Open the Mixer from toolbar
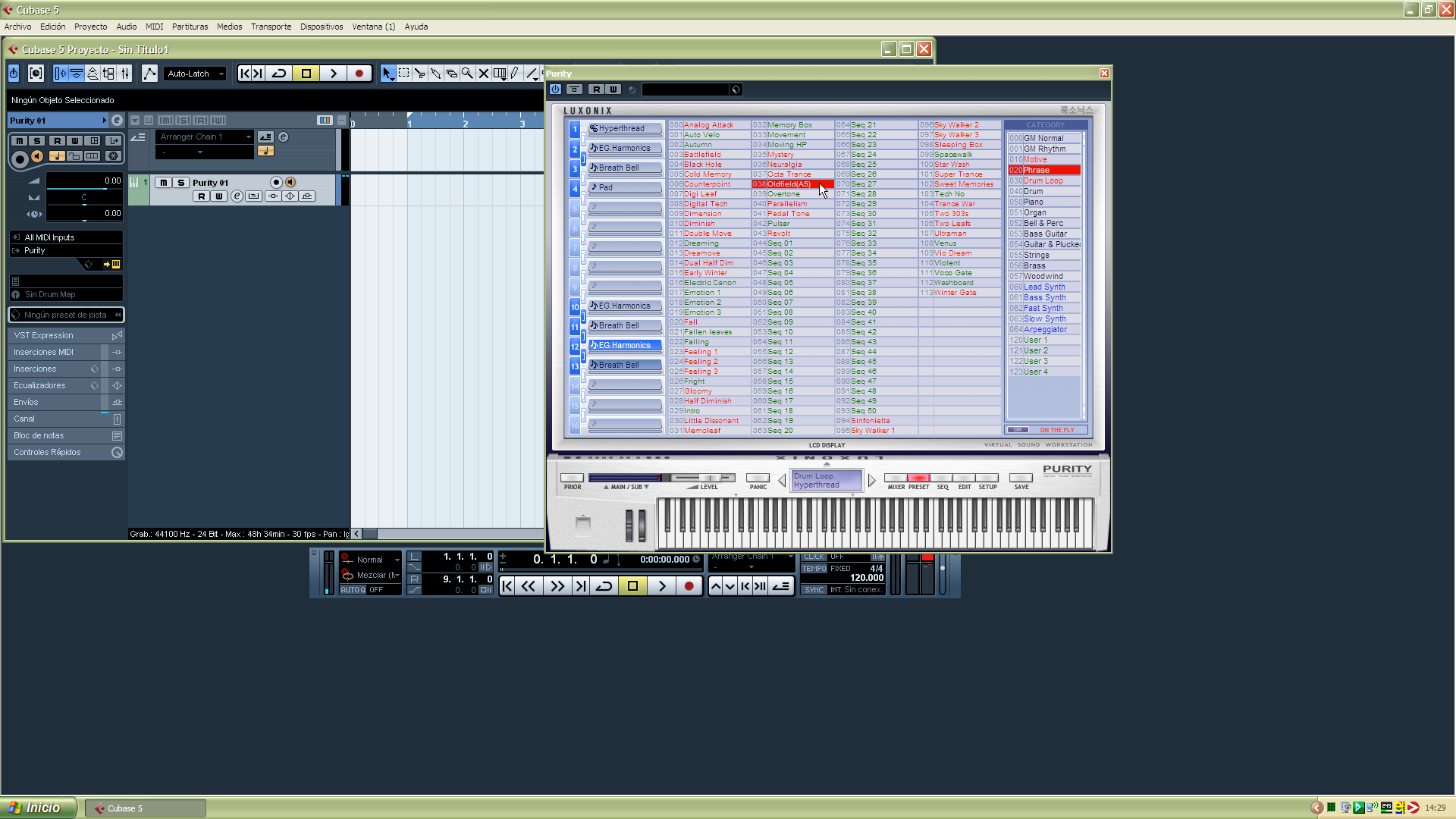This screenshot has height=819, width=1456. click(125, 74)
